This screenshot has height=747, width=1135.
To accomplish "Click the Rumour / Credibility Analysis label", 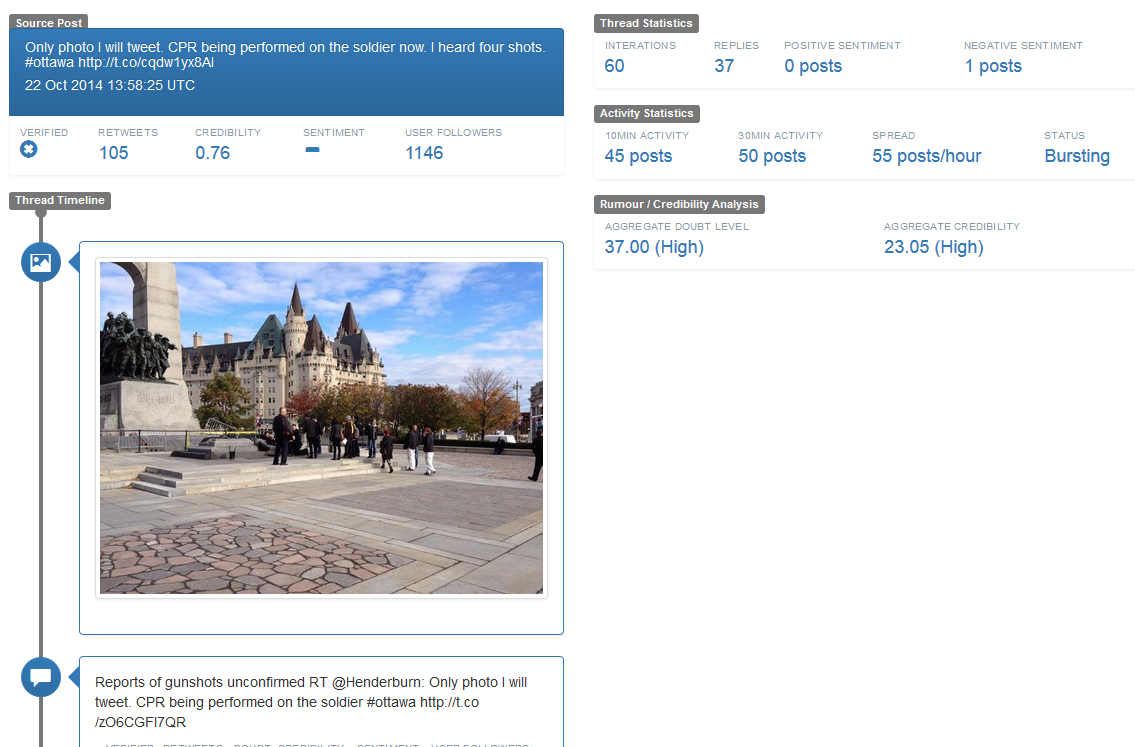I will [x=679, y=204].
